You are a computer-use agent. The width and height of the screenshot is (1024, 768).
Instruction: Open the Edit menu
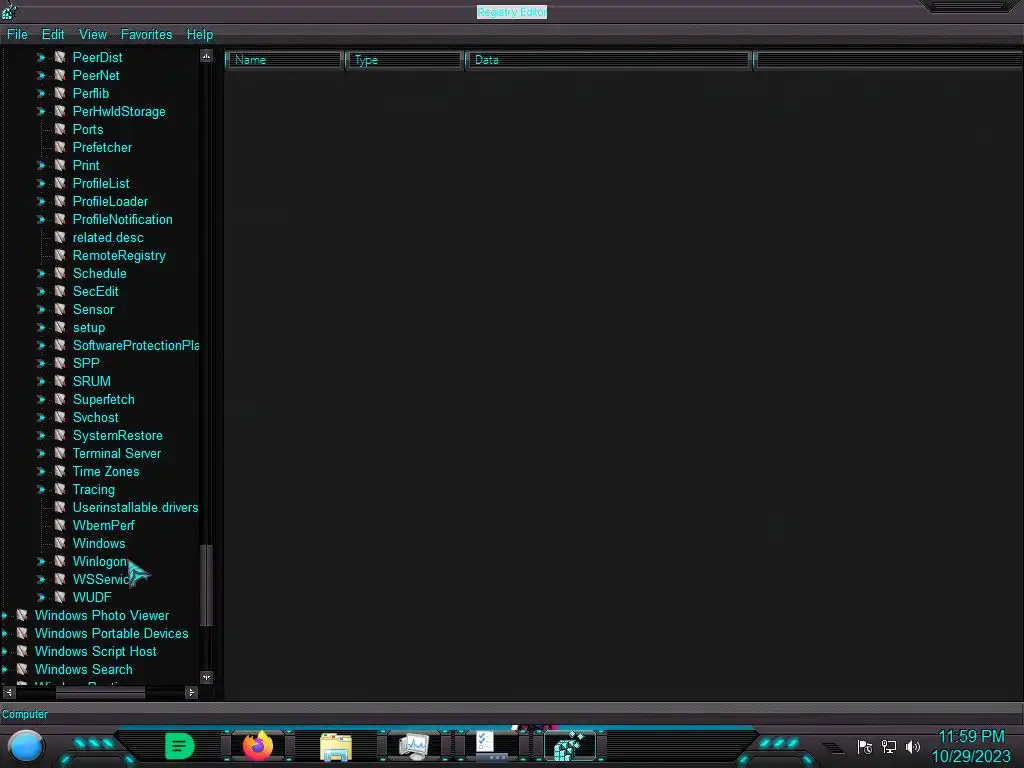(53, 34)
